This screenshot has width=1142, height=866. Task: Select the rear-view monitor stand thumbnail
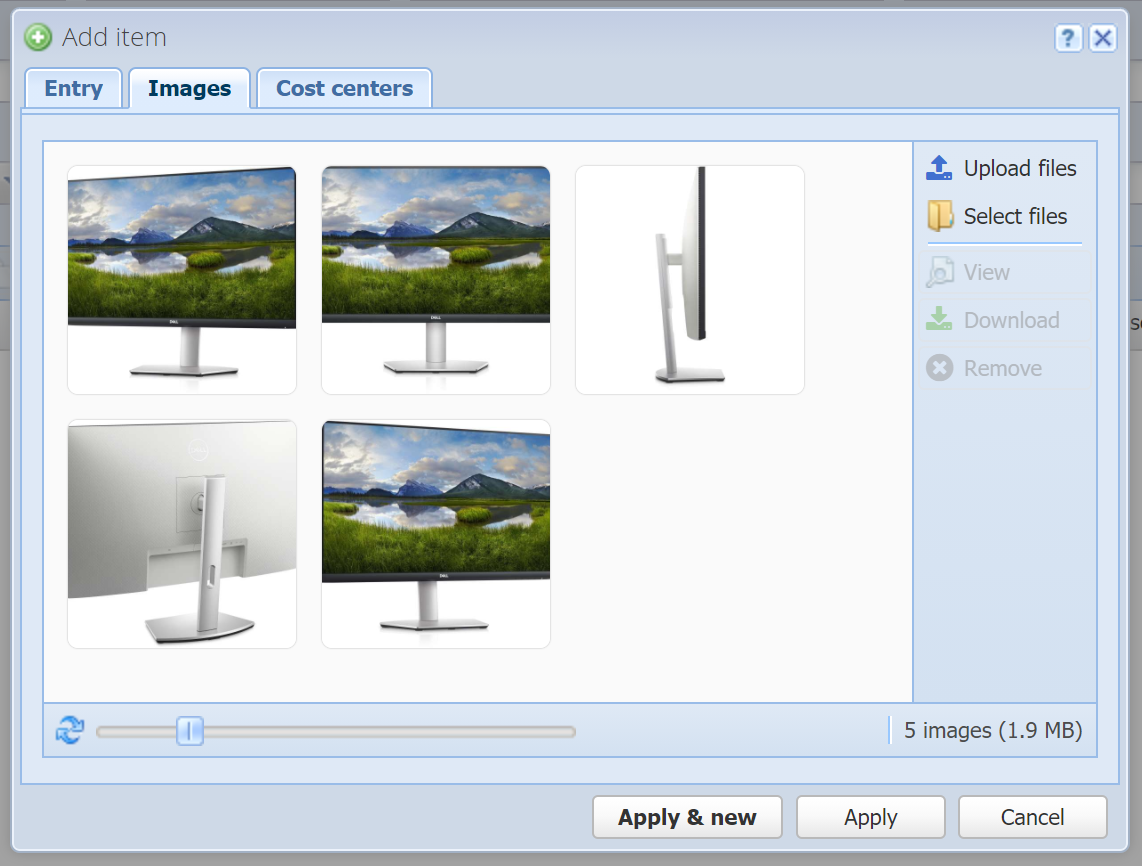tap(182, 534)
